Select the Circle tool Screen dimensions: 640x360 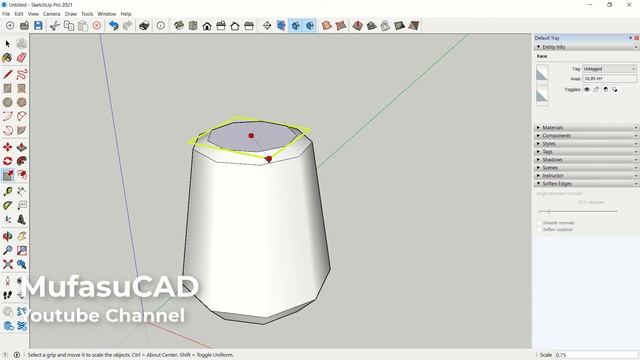point(8,102)
